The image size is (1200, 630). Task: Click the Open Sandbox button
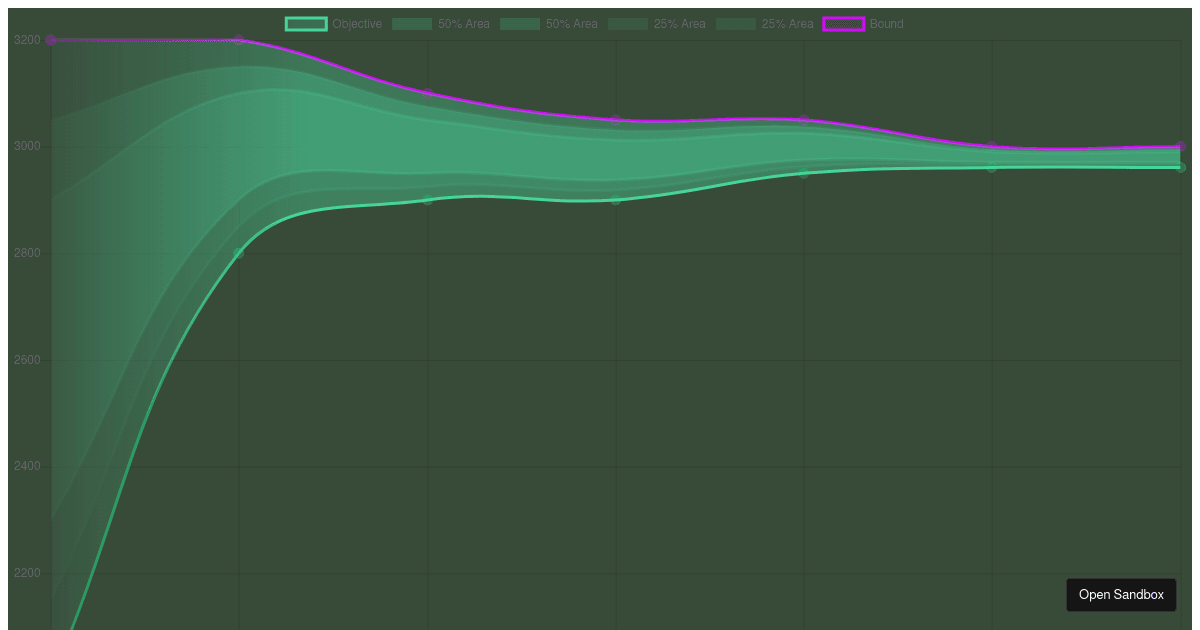1121,594
